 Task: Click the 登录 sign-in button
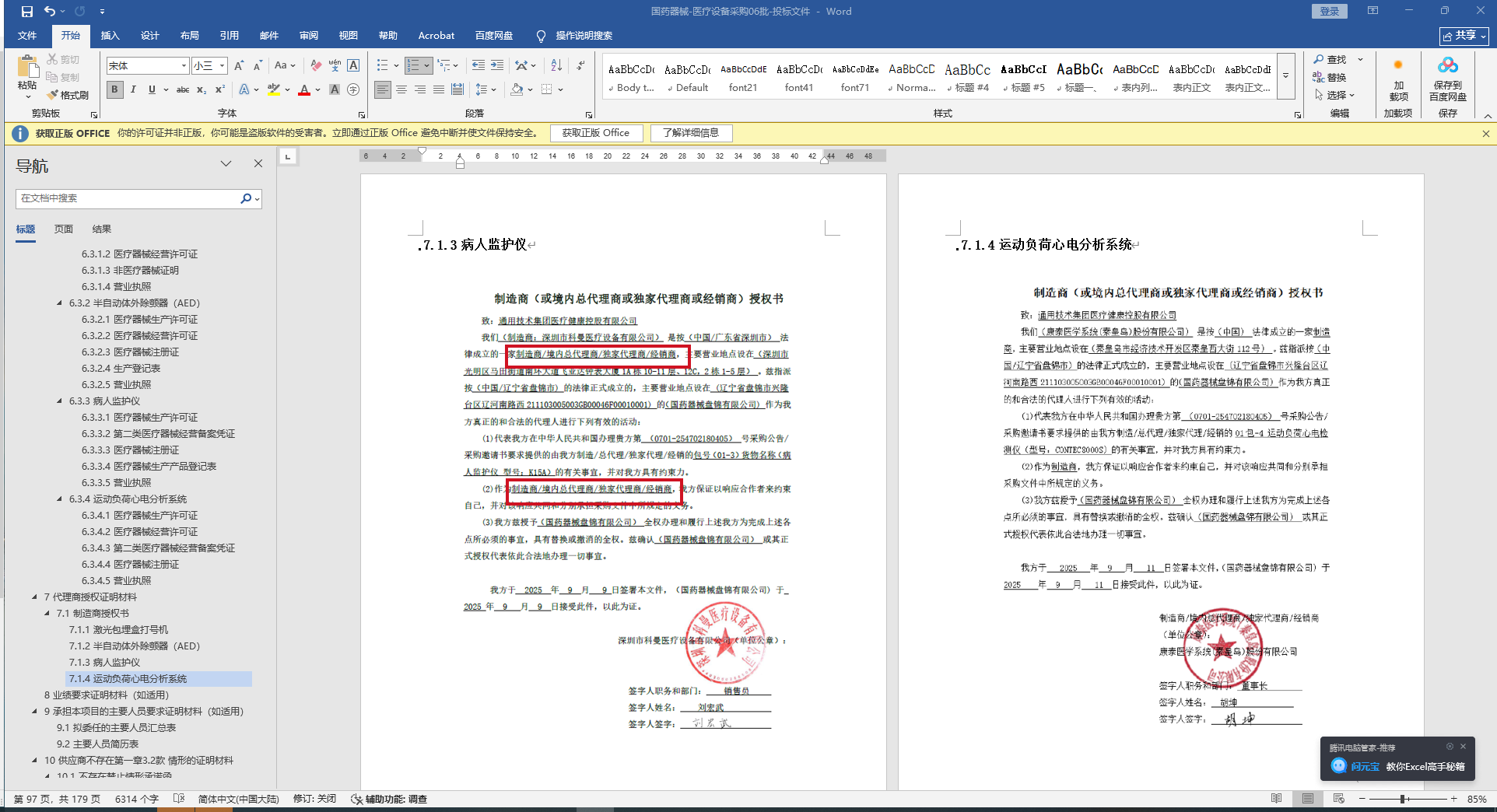pyautogui.click(x=1330, y=11)
